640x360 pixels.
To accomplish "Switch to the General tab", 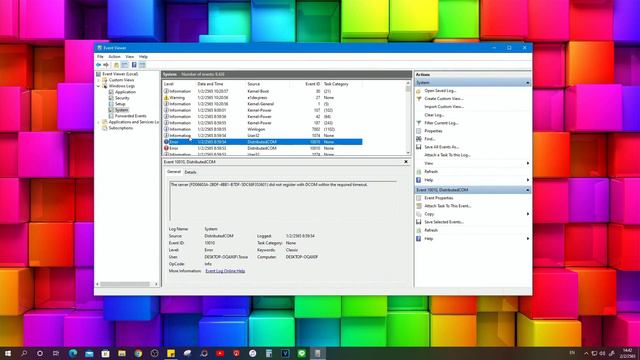I will [x=173, y=172].
